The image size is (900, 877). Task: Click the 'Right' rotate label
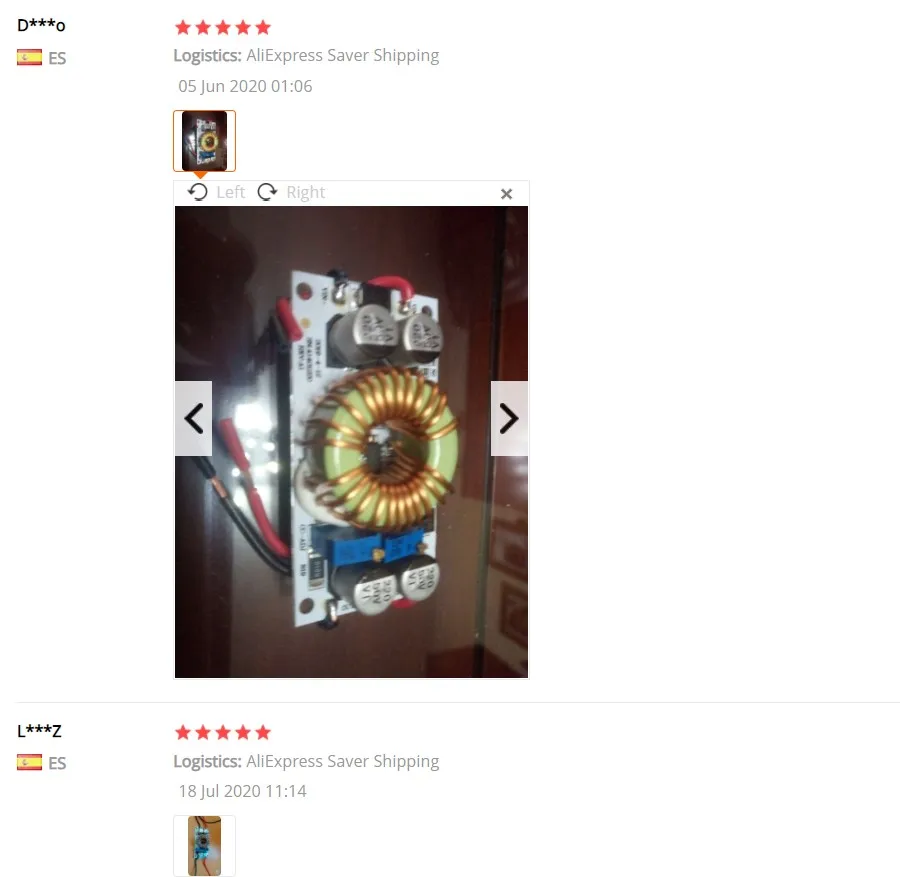coord(305,192)
